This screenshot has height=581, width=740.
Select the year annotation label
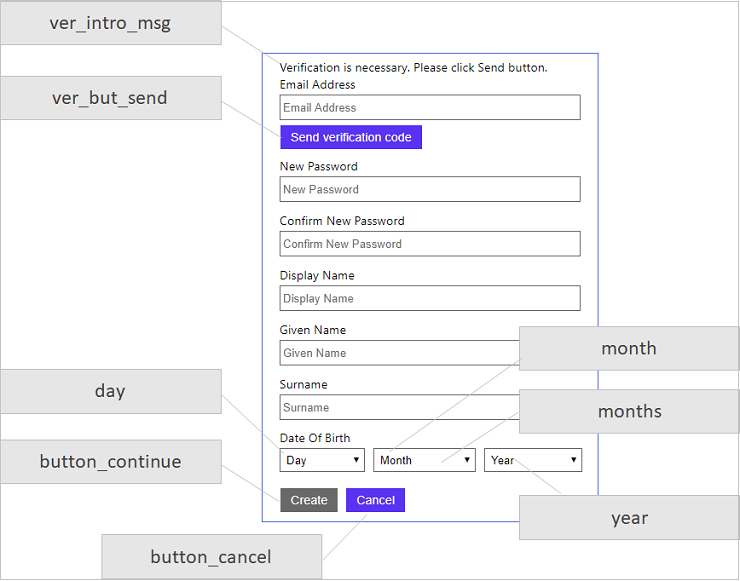coord(629,517)
